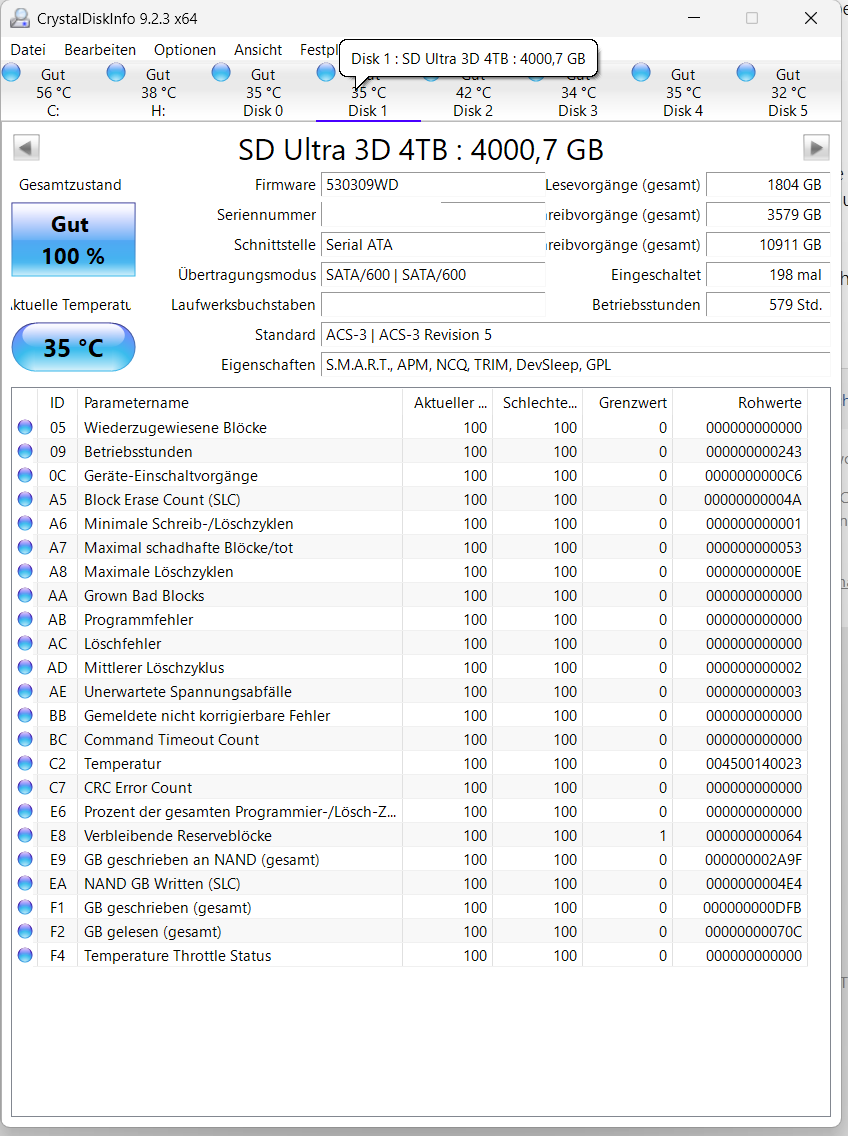Click status orb for Löschfehler row
The width and height of the screenshot is (848, 1136).
(25, 643)
